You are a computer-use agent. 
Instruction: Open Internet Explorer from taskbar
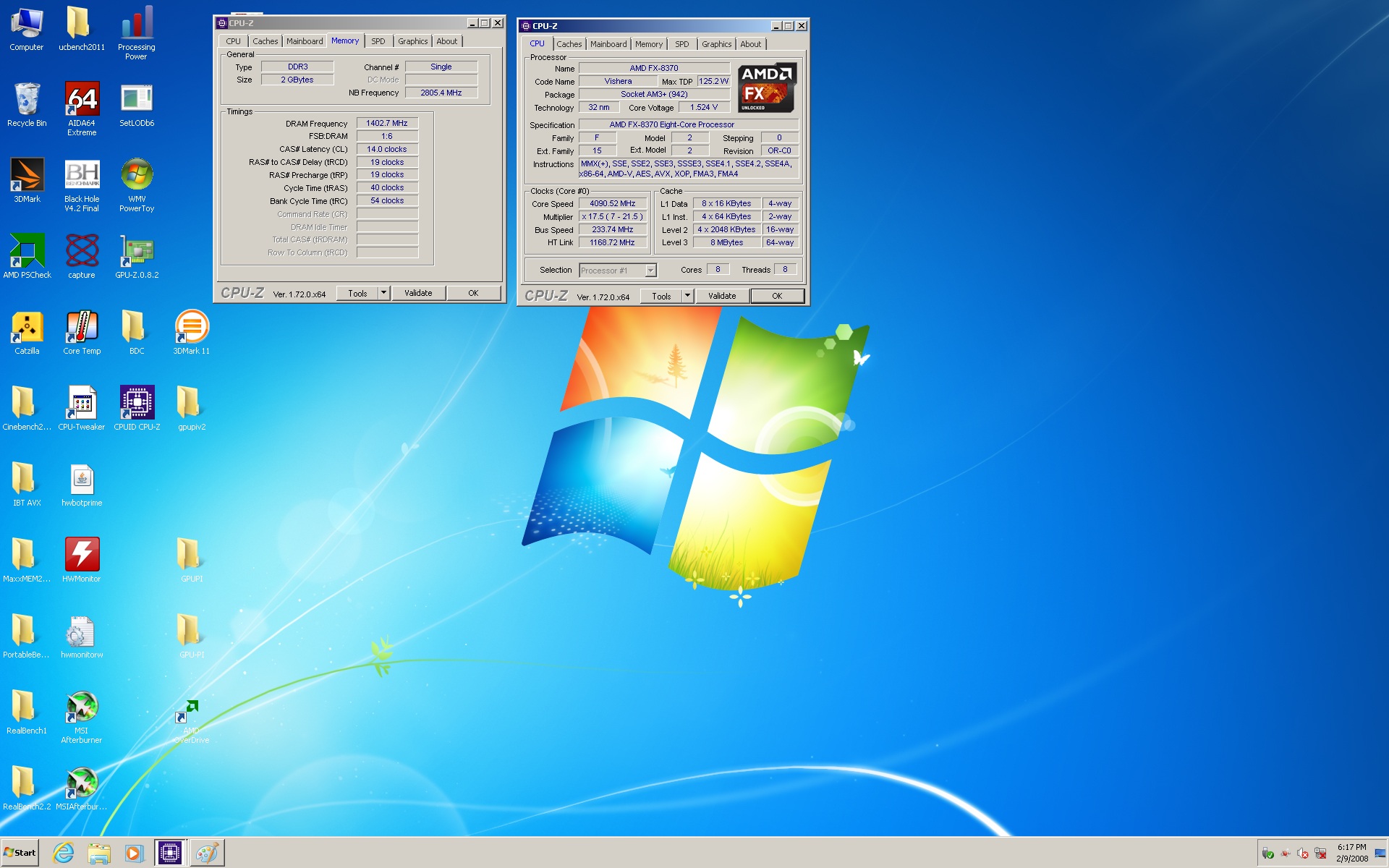coord(63,853)
